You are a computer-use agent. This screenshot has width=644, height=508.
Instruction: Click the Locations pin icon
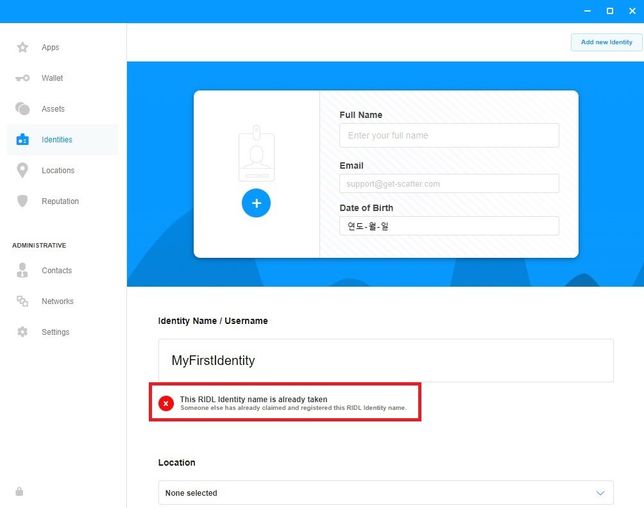click(23, 170)
